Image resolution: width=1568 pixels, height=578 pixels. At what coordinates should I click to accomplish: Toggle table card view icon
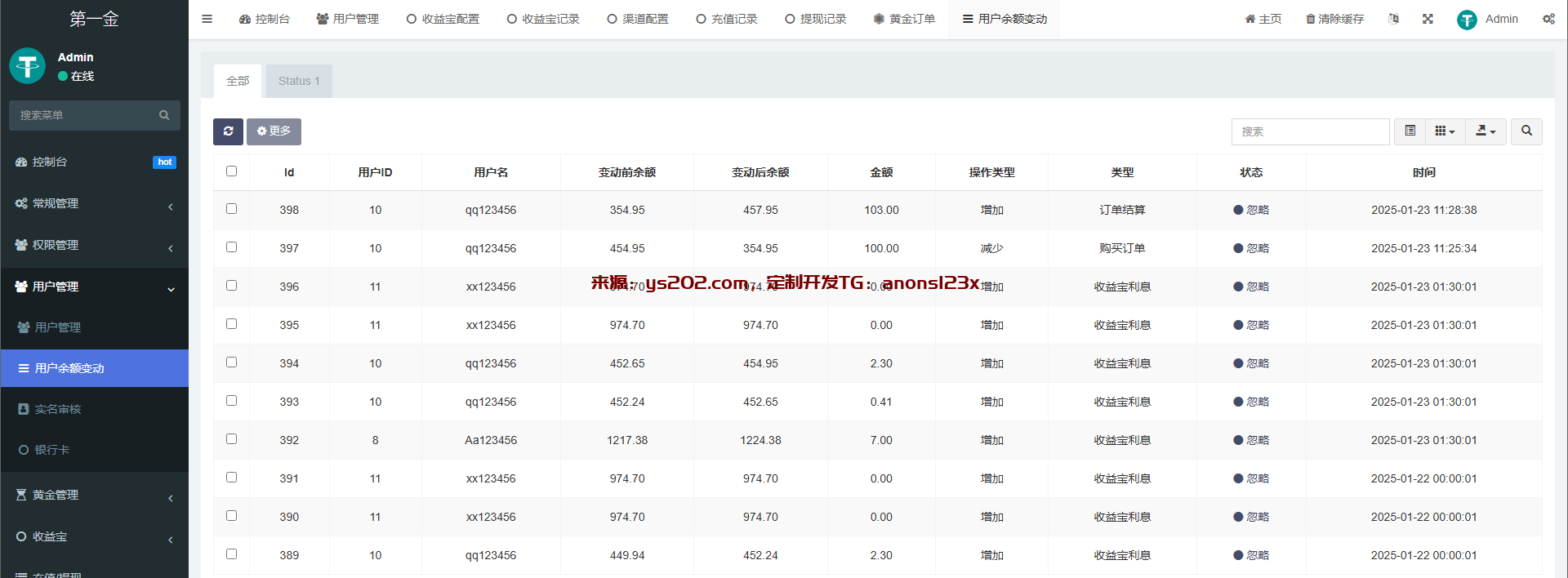(x=1410, y=131)
